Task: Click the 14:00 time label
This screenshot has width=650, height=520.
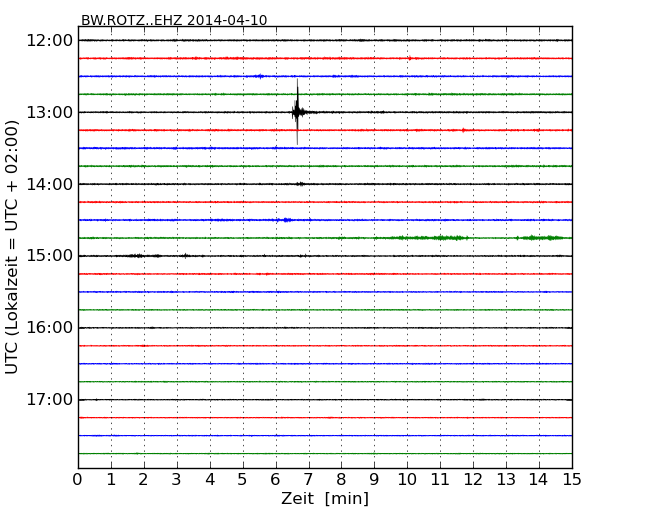Action: pyautogui.click(x=50, y=184)
